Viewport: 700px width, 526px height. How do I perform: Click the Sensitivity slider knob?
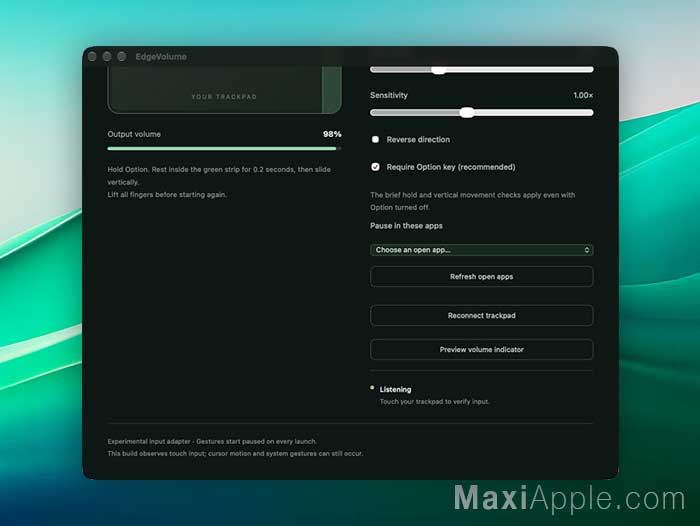click(x=467, y=113)
